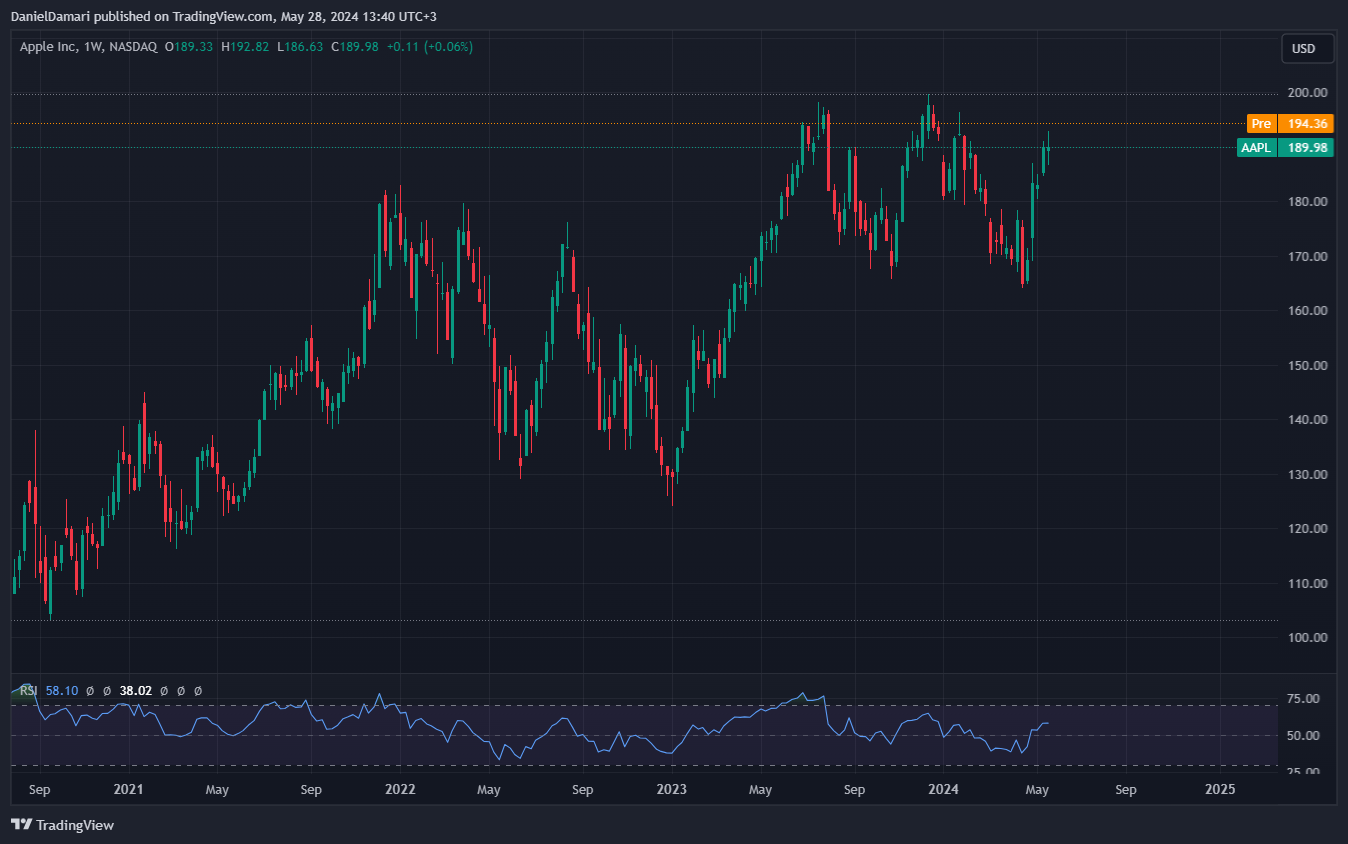The image size is (1348, 844).
Task: Click the close value C189.98 in legend
Action: click(x=354, y=47)
